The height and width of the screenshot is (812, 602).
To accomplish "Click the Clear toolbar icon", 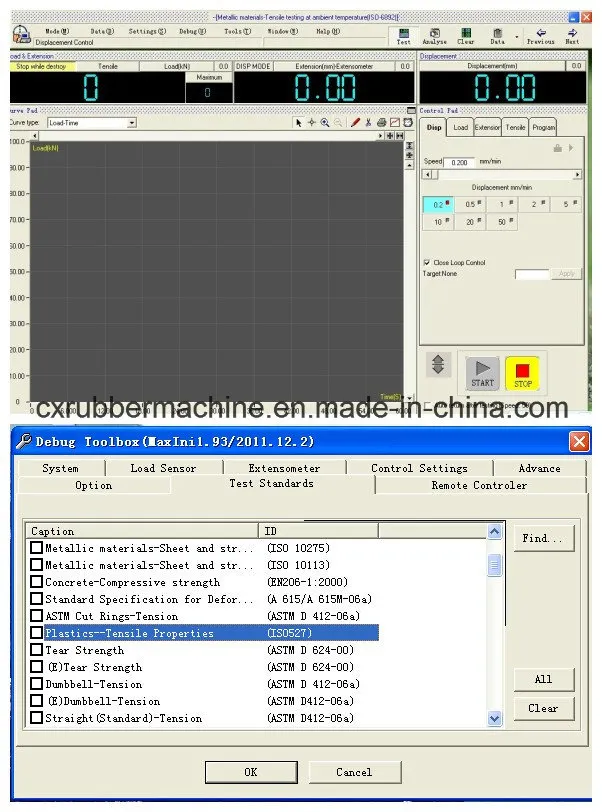I will [x=465, y=34].
